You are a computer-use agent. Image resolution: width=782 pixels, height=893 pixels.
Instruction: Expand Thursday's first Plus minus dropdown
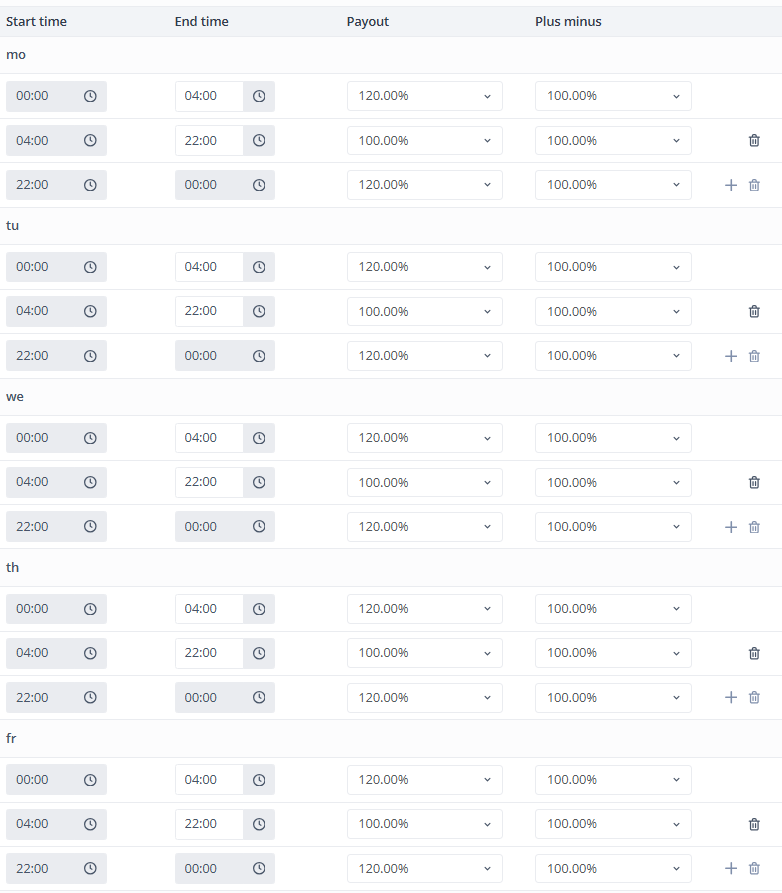tap(613, 609)
